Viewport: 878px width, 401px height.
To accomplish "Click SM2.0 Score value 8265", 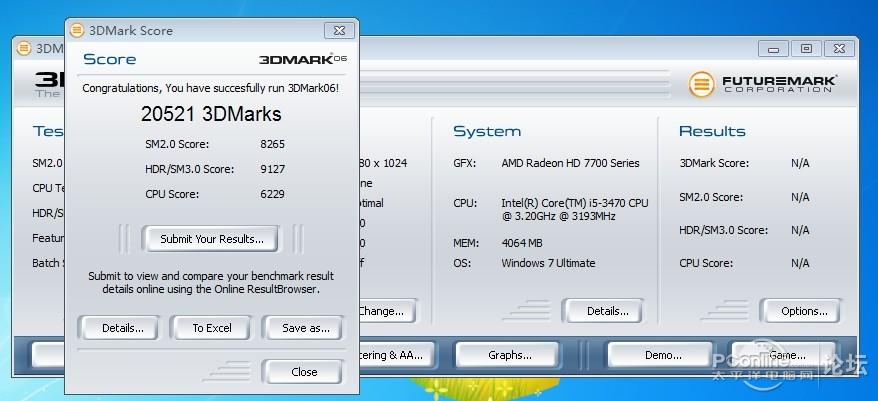I will (272, 144).
